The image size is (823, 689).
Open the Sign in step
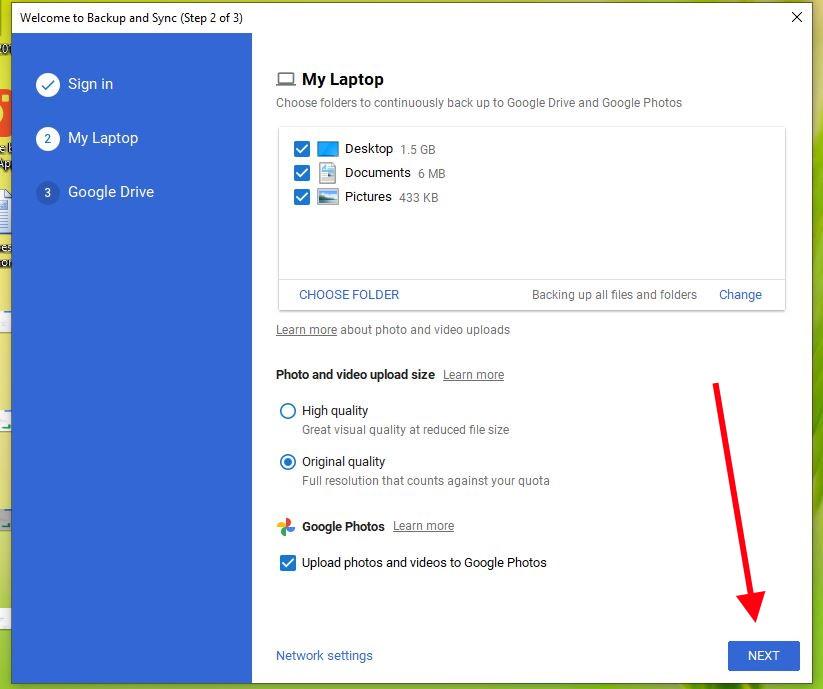pos(90,84)
